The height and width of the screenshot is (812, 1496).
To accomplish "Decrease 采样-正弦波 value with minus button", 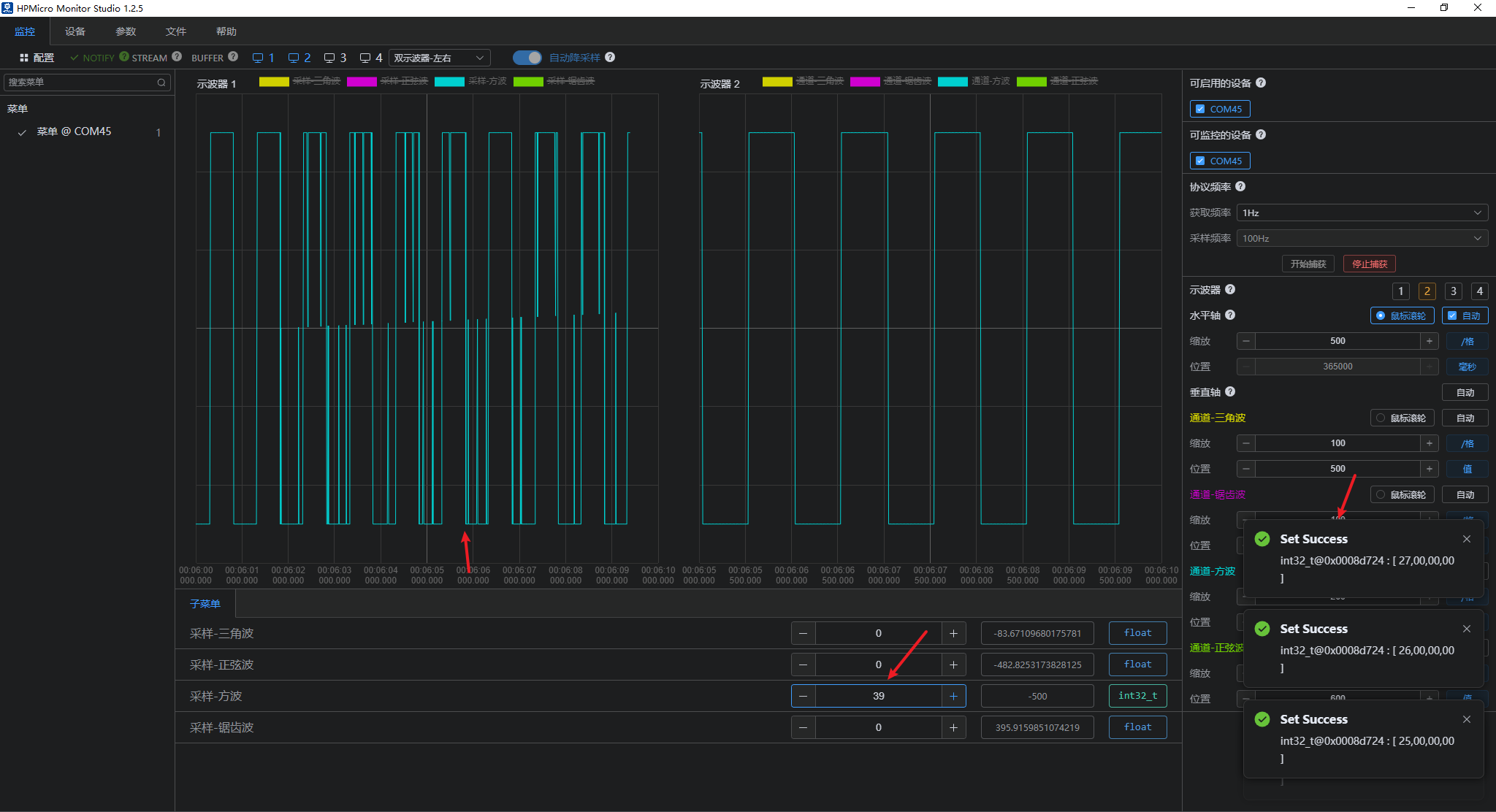I will pos(804,664).
